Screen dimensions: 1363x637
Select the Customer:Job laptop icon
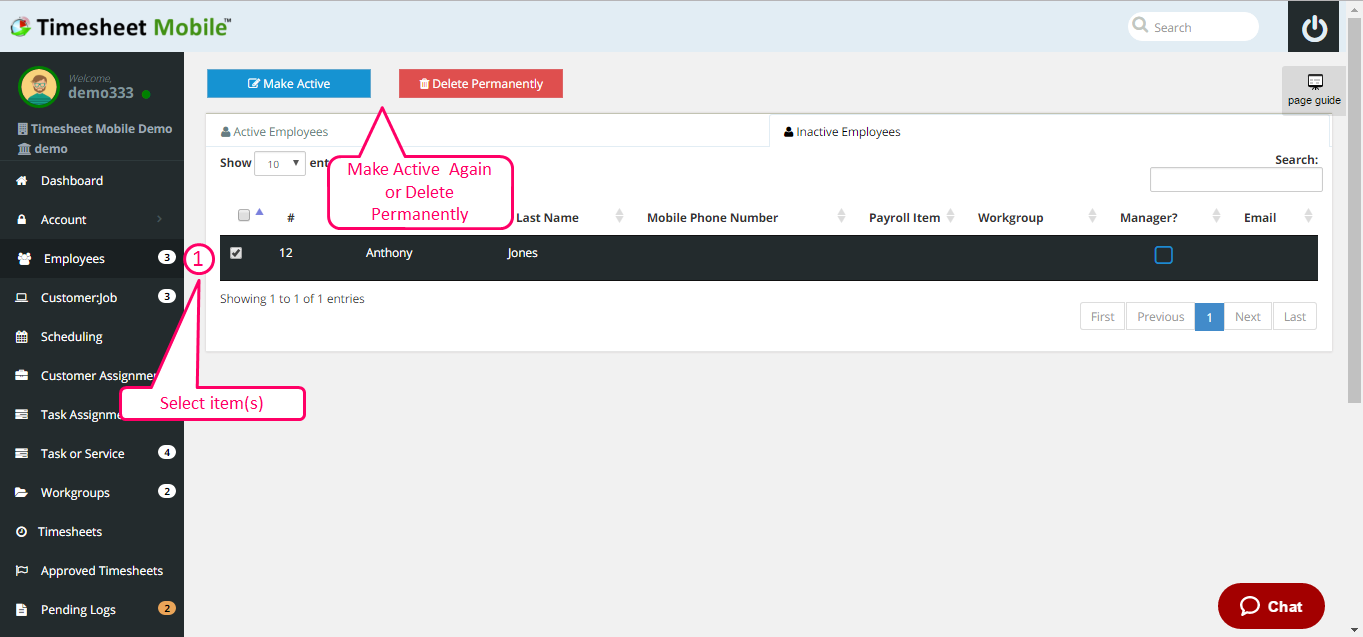pos(22,298)
